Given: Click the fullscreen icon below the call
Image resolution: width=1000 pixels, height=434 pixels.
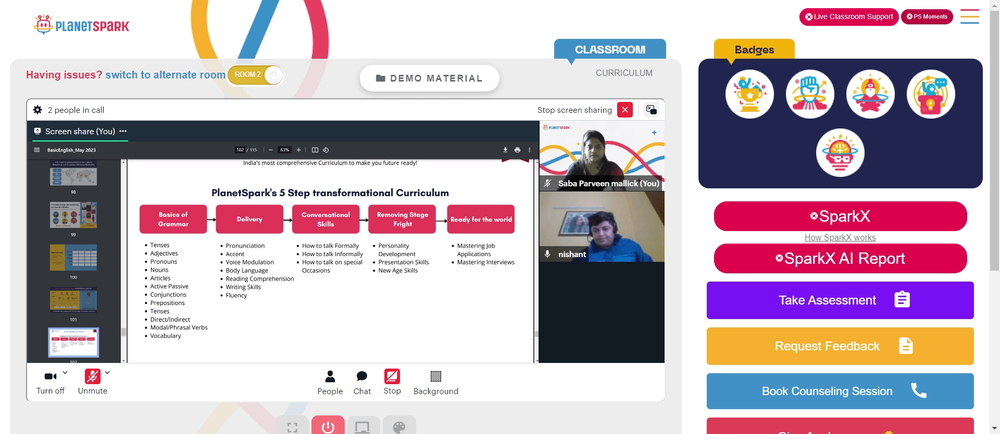Looking at the screenshot, I should [292, 426].
